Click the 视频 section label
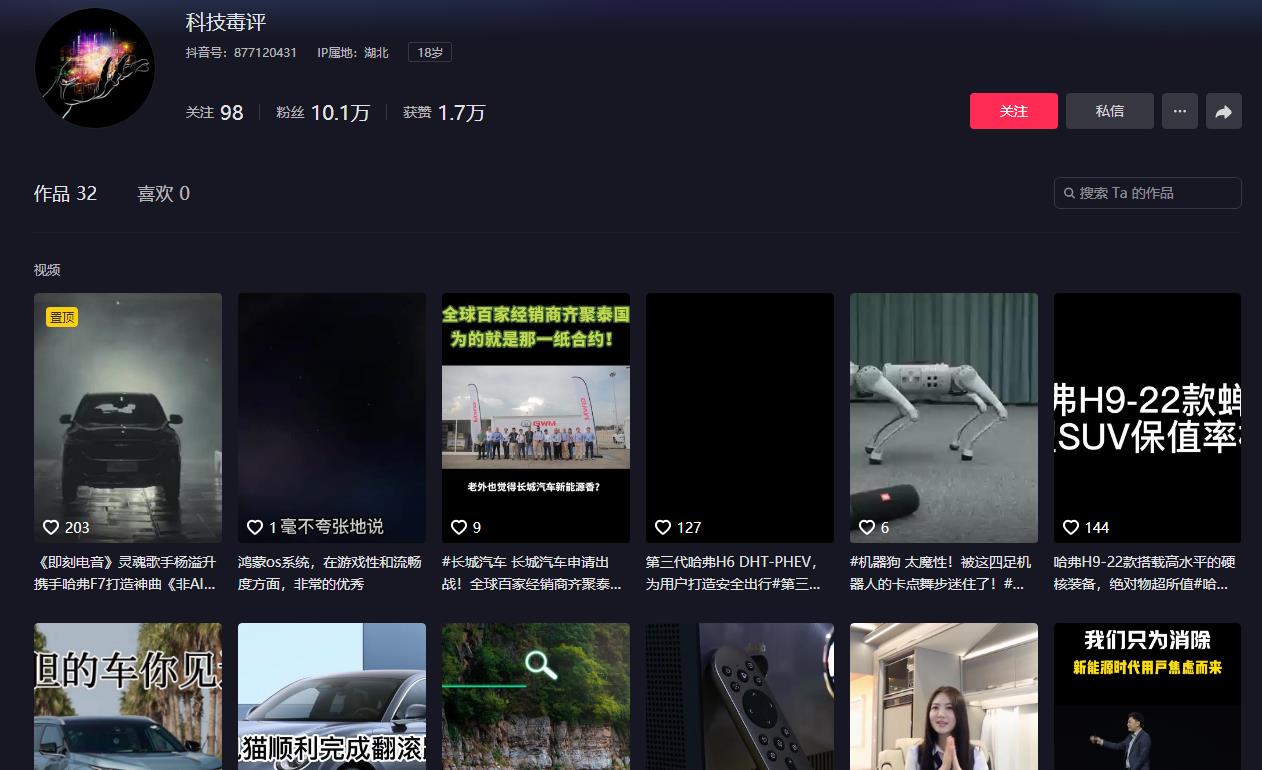 point(47,270)
